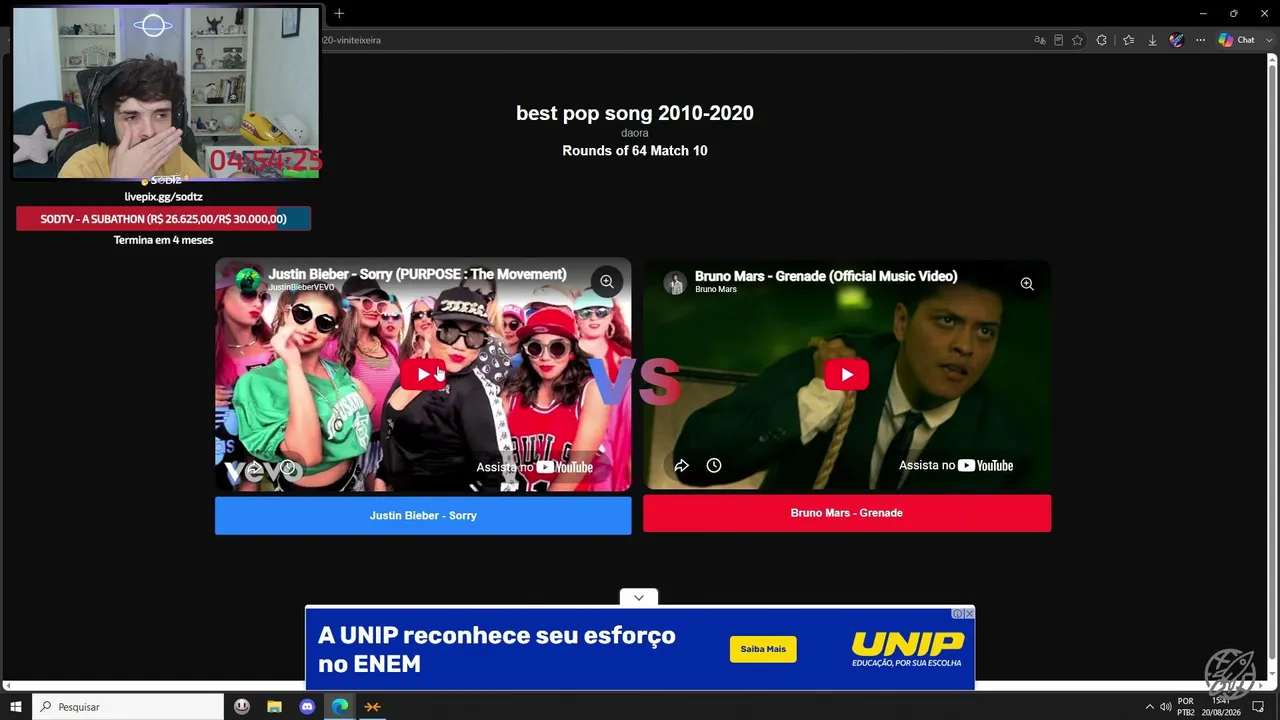Translate this page from address bar

click(x=1040, y=40)
